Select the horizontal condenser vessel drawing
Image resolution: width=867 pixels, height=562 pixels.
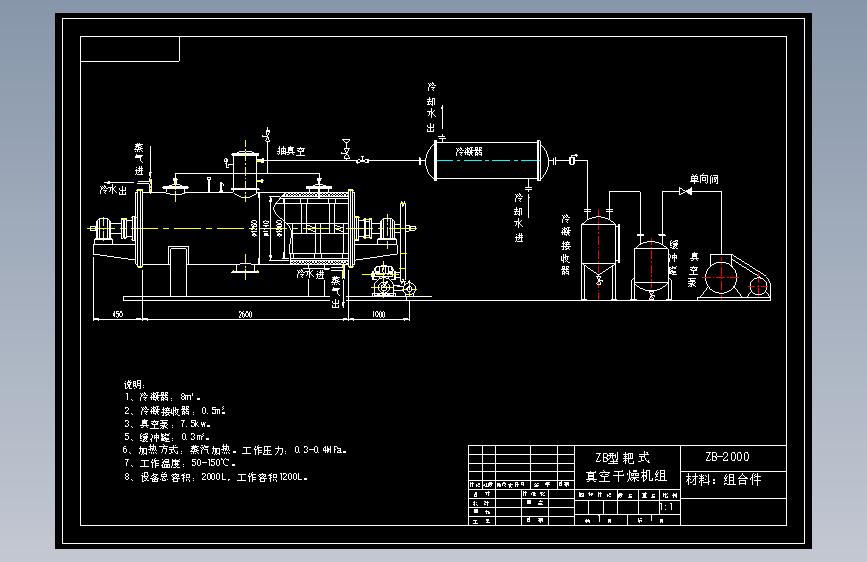487,161
